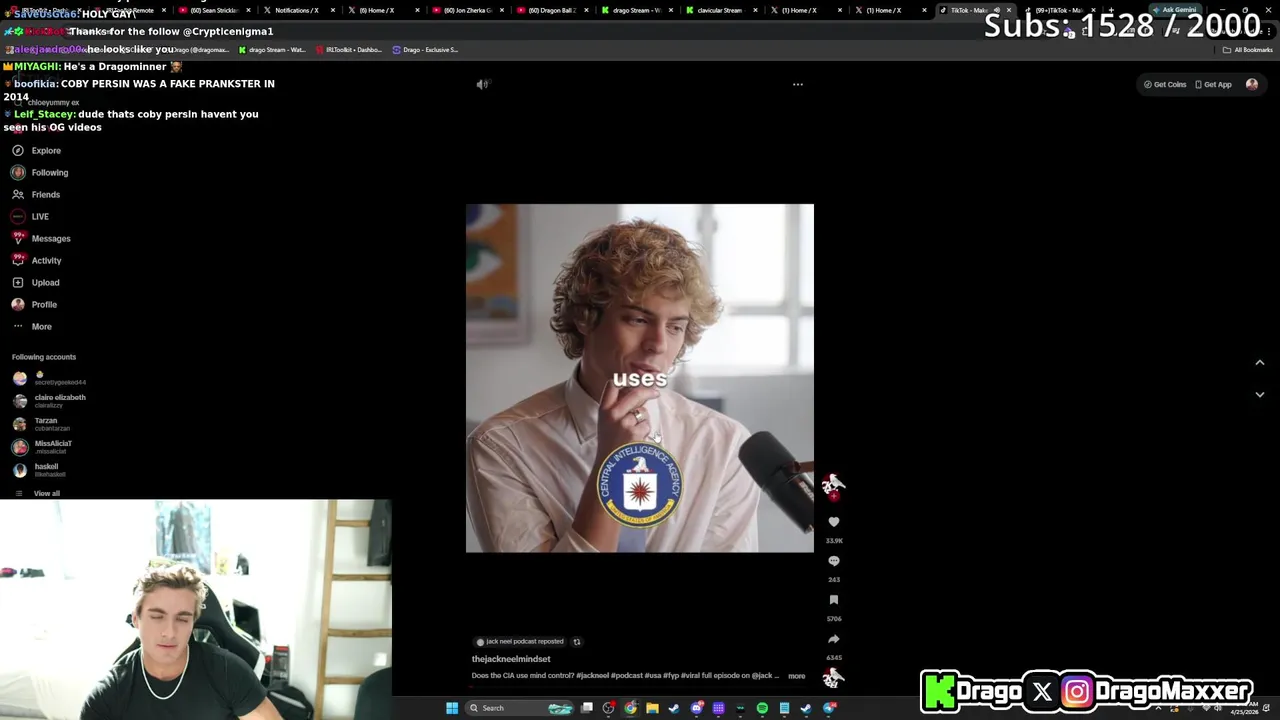Click the Upload plus-square icon

coord(18,283)
